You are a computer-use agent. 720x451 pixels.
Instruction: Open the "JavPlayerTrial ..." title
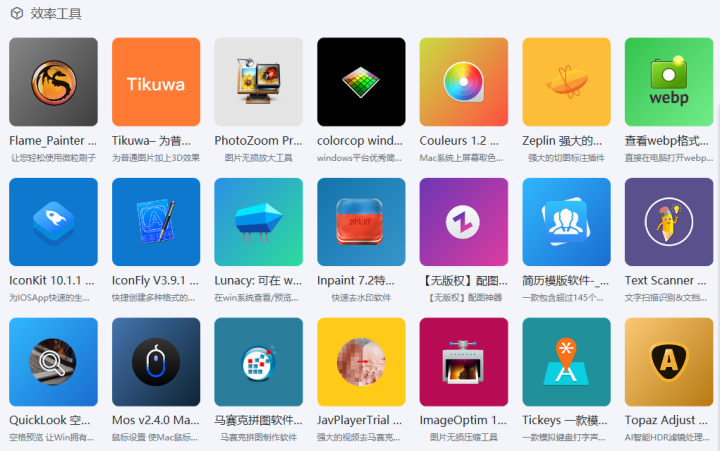[359, 420]
